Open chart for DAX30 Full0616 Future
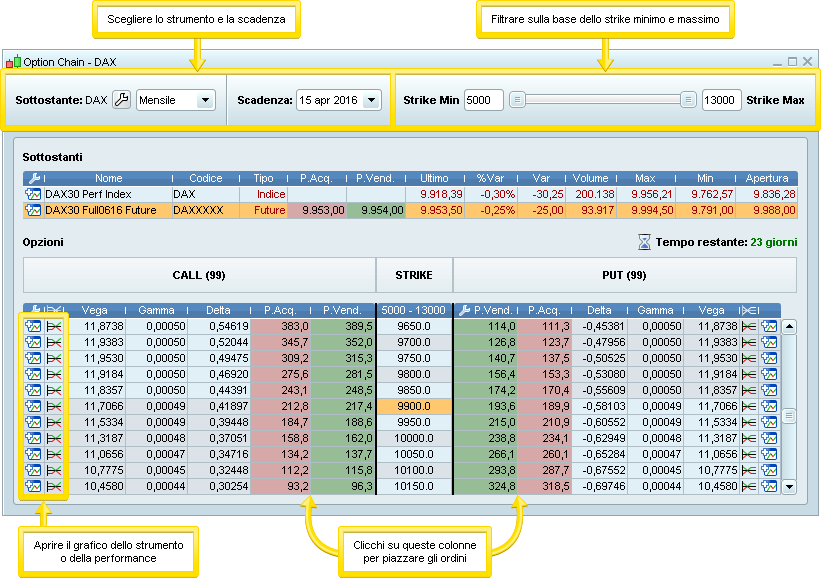Image resolution: width=821 pixels, height=578 pixels. (x=33, y=210)
